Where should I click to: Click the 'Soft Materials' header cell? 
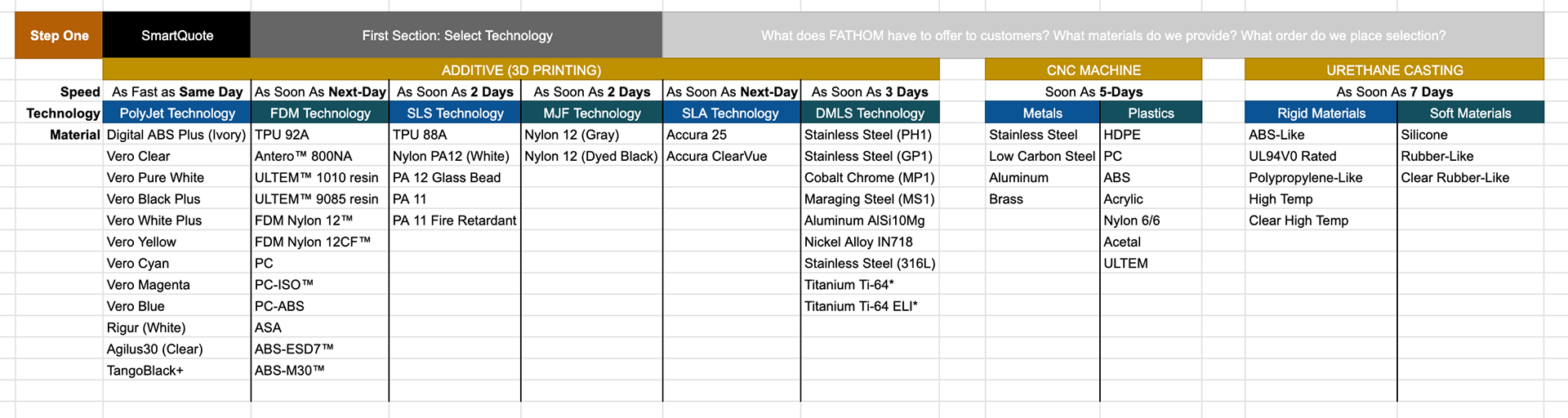tap(1470, 113)
